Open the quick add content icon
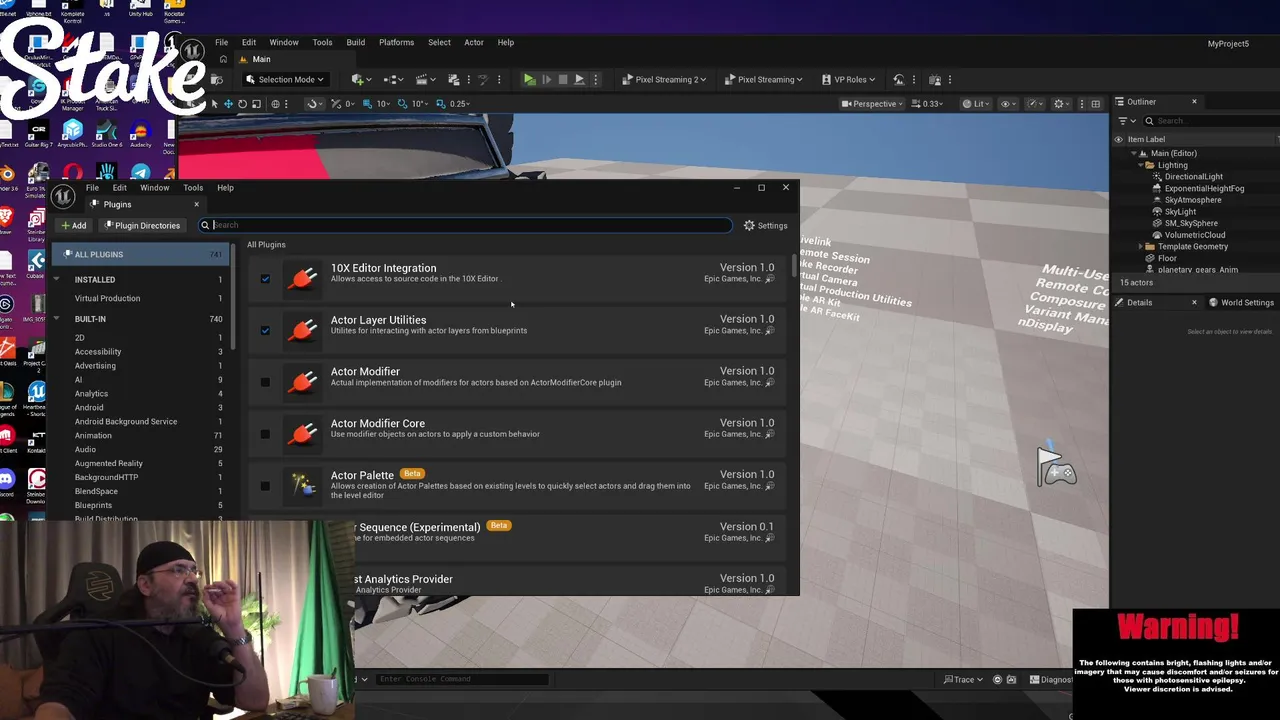 click(x=359, y=79)
